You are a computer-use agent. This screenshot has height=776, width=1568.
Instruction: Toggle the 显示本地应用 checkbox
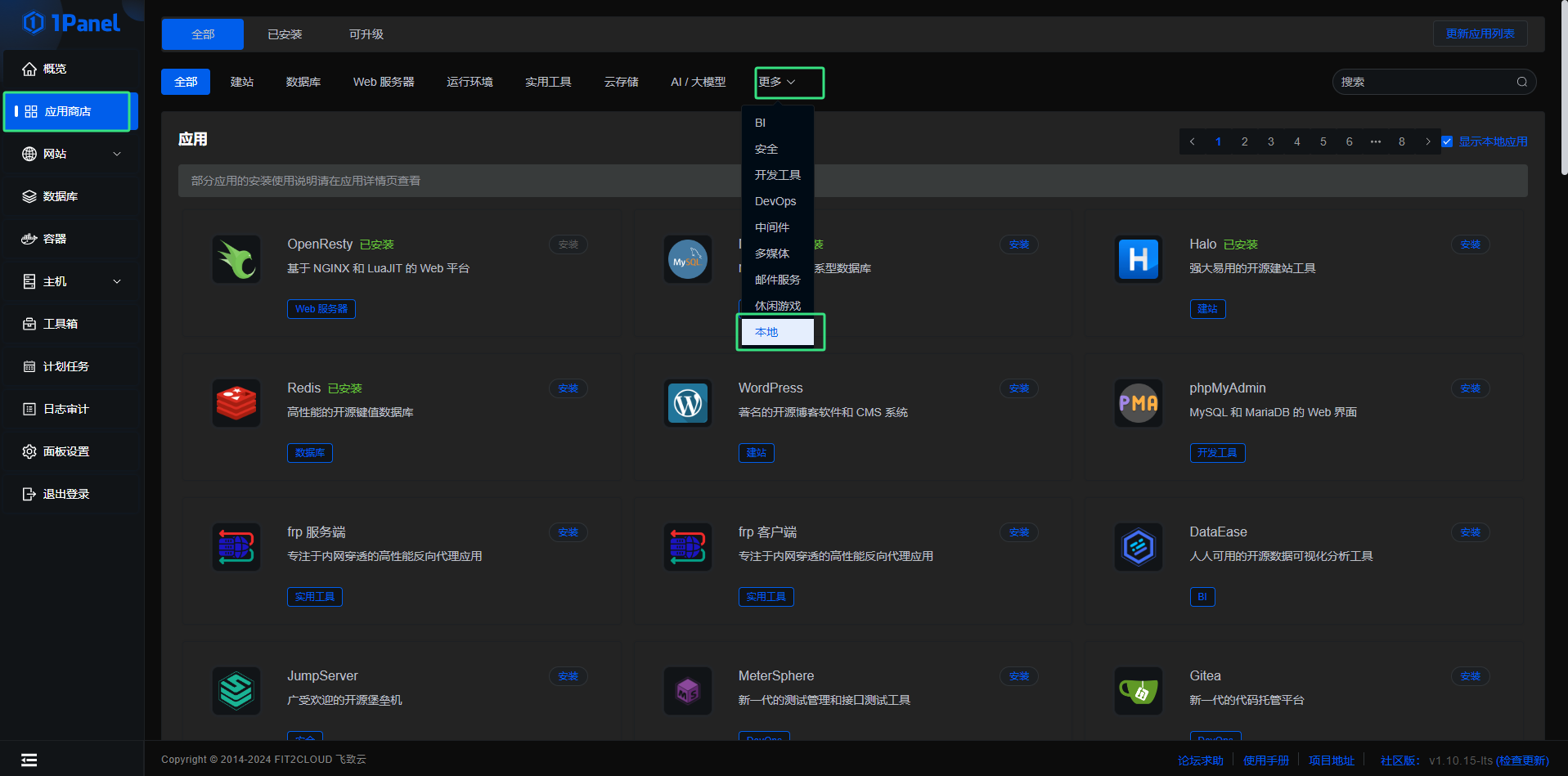click(1447, 141)
